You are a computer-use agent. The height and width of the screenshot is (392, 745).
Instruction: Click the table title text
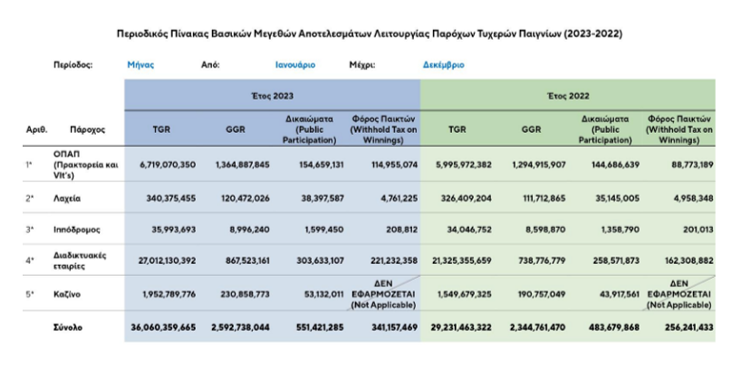click(370, 34)
